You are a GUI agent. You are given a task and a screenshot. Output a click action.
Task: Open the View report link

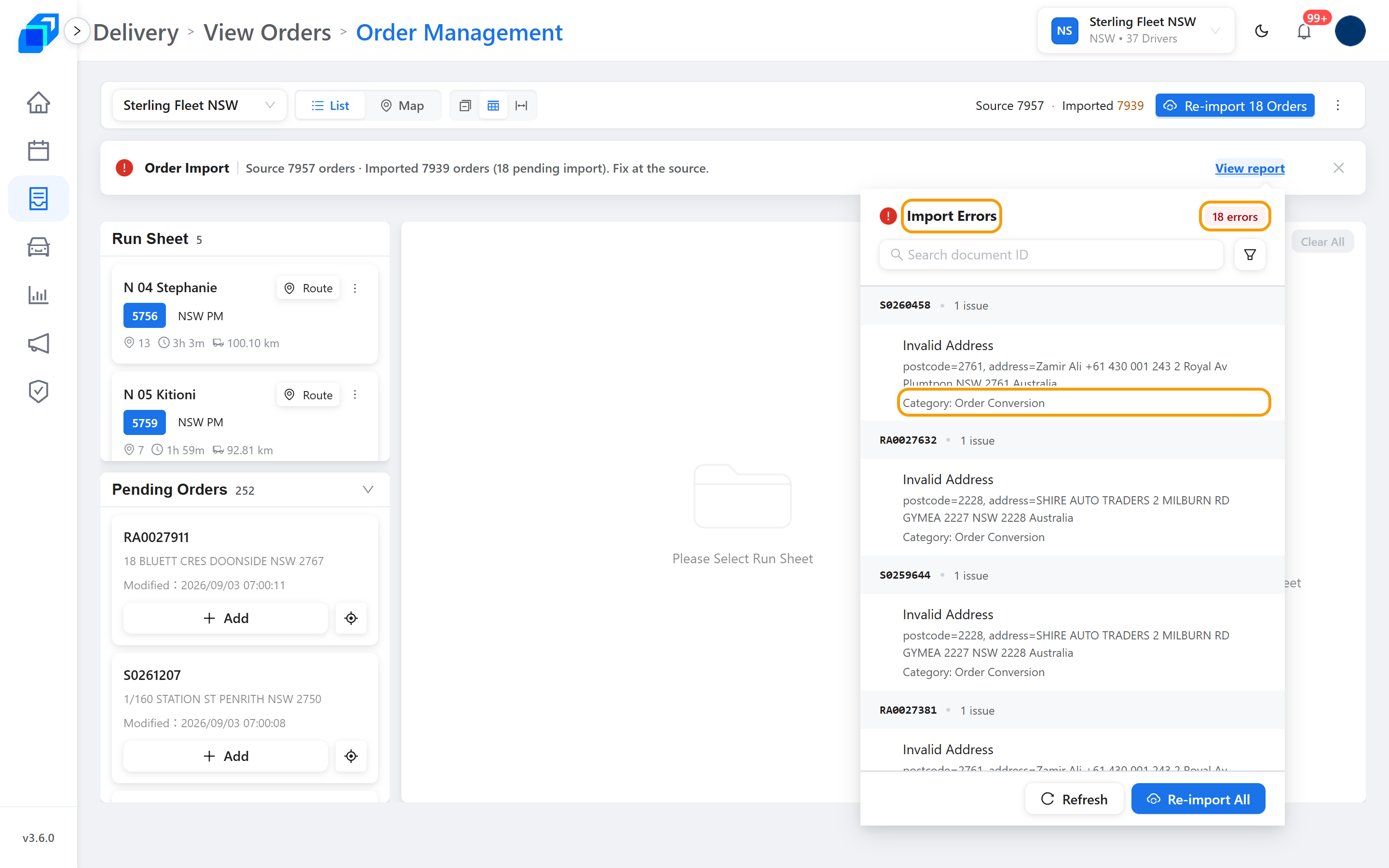tap(1250, 168)
